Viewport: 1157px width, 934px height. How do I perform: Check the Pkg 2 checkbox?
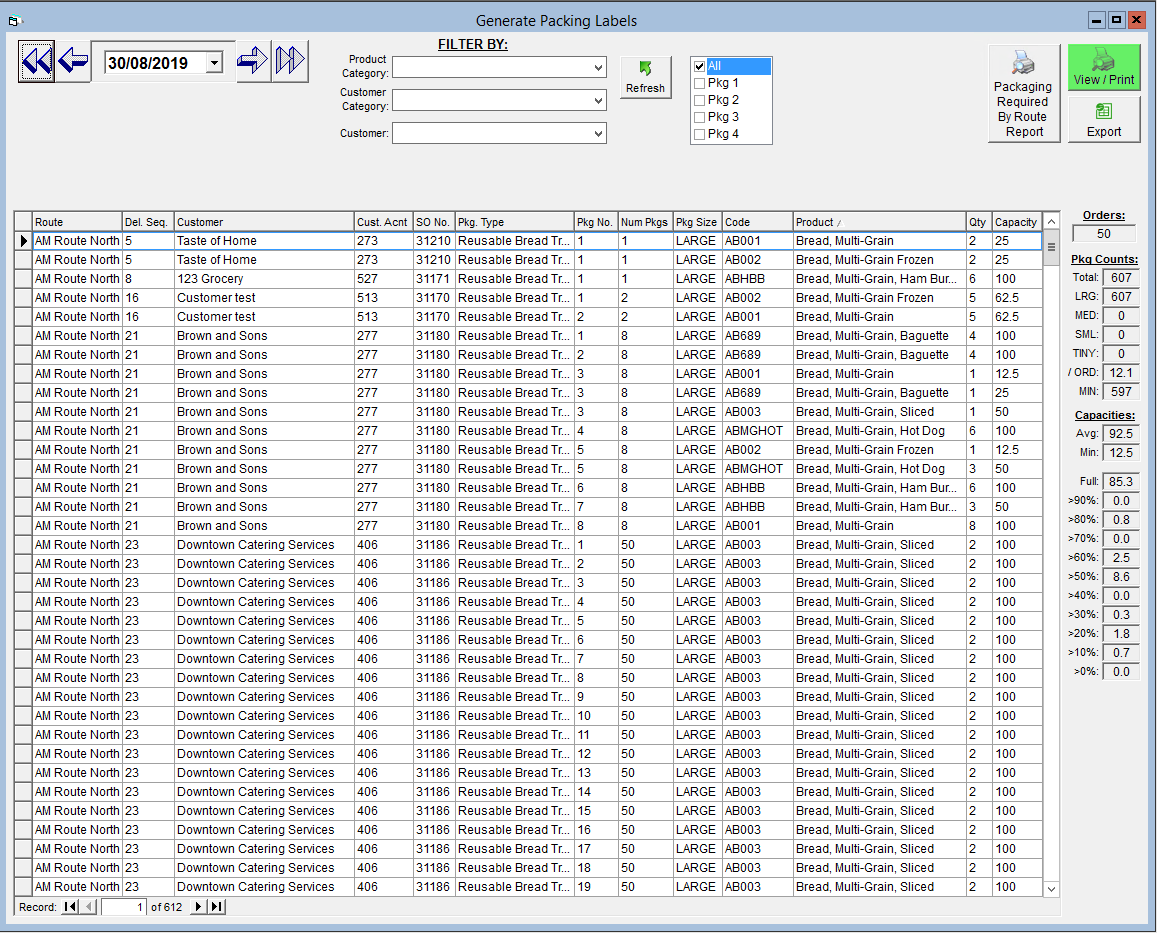[x=700, y=100]
